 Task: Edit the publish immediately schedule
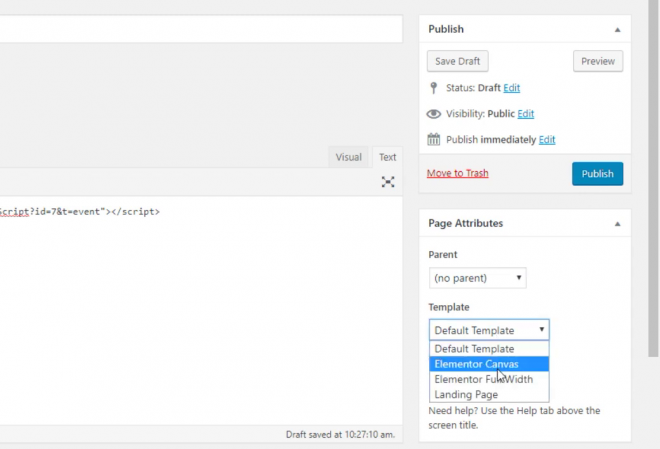(x=547, y=139)
